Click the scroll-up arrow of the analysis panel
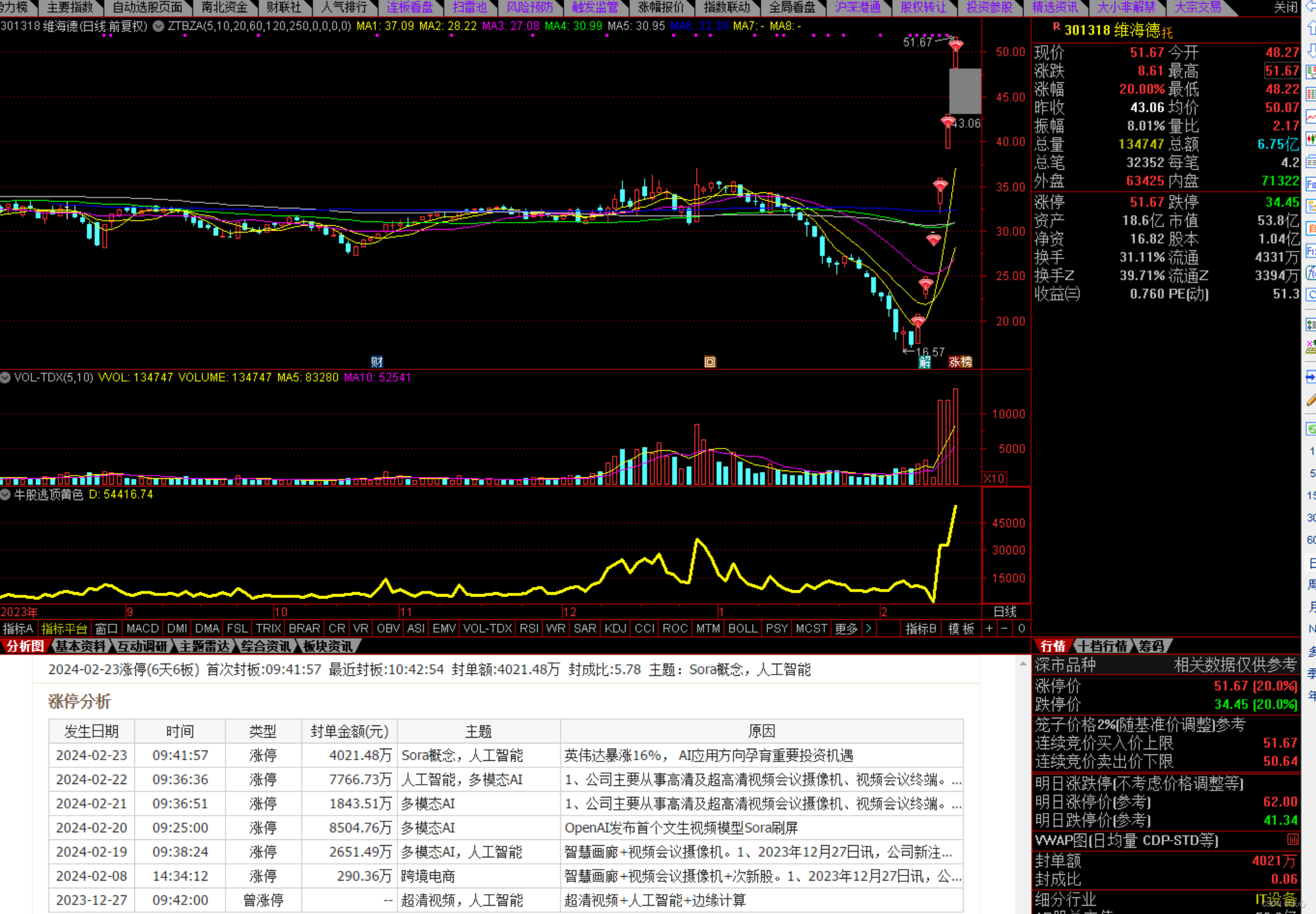The height and width of the screenshot is (914, 1316). (x=1023, y=663)
